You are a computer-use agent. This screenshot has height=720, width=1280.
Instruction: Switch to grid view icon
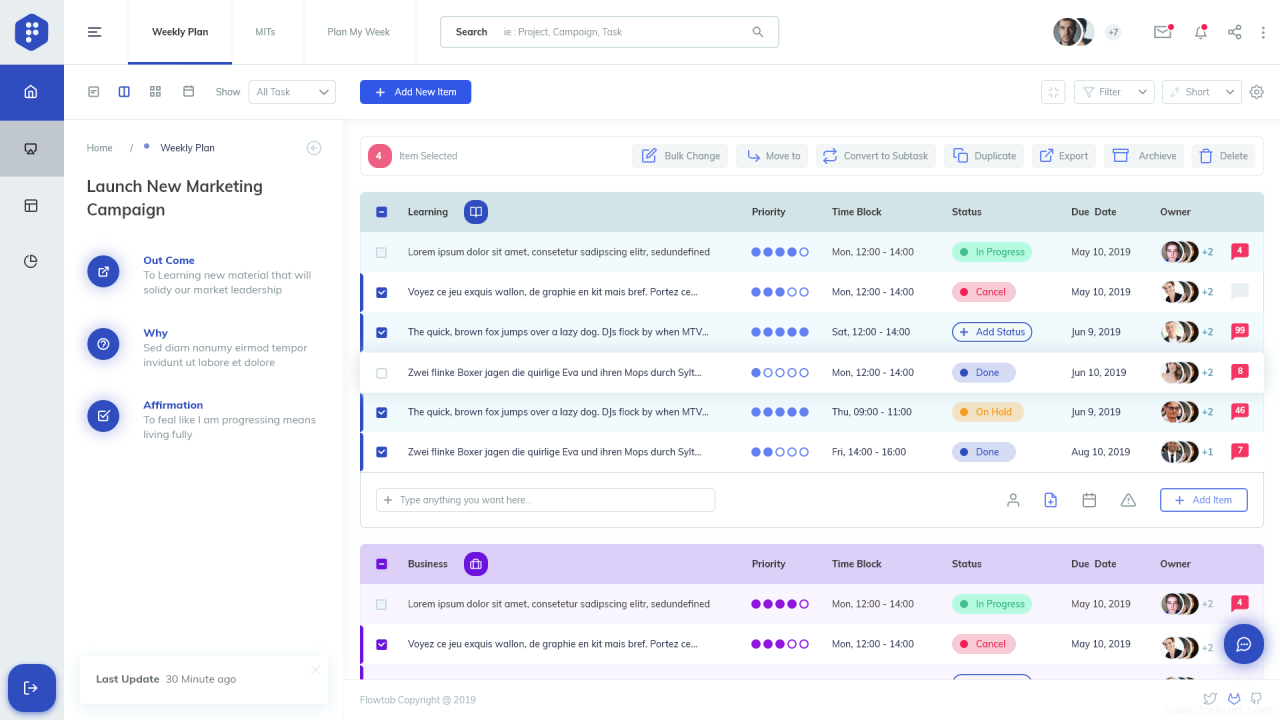tap(155, 91)
